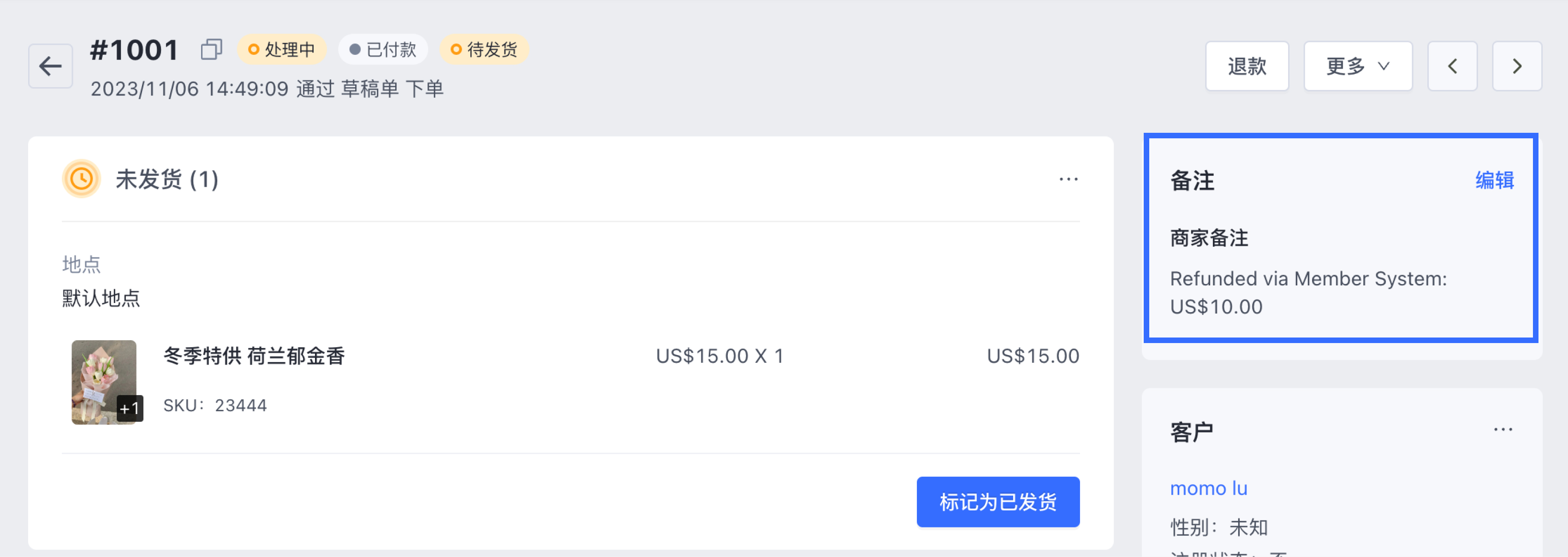Click the 退款 refund button

[1247, 66]
